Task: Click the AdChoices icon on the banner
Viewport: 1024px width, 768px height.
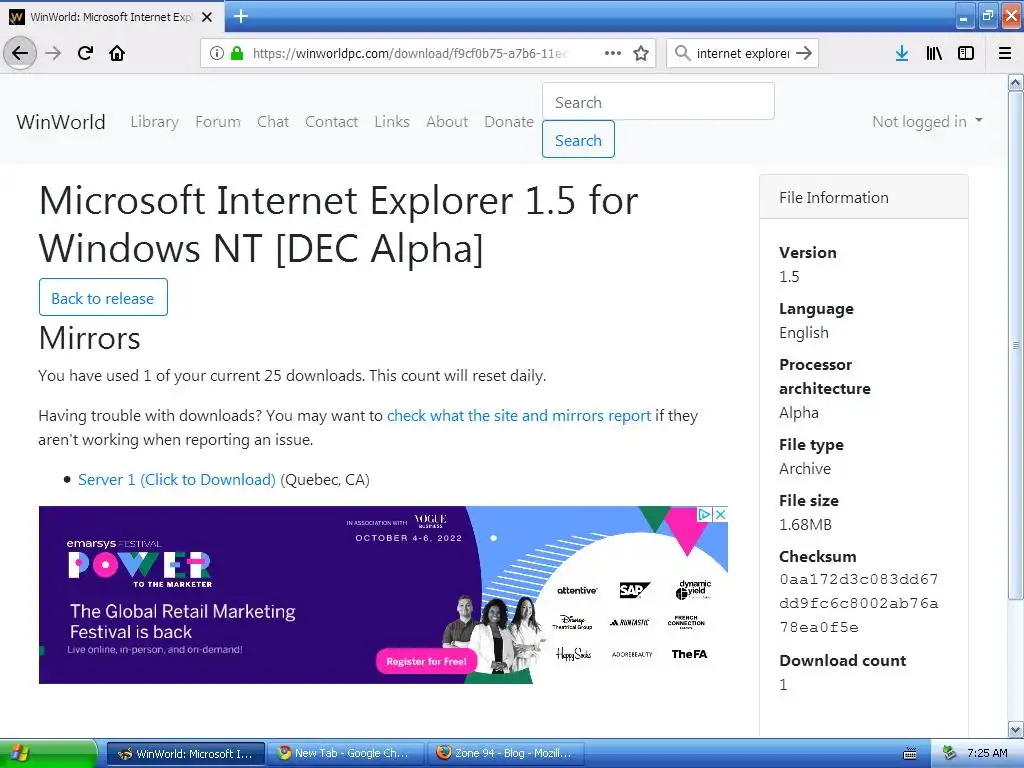Action: [x=705, y=515]
